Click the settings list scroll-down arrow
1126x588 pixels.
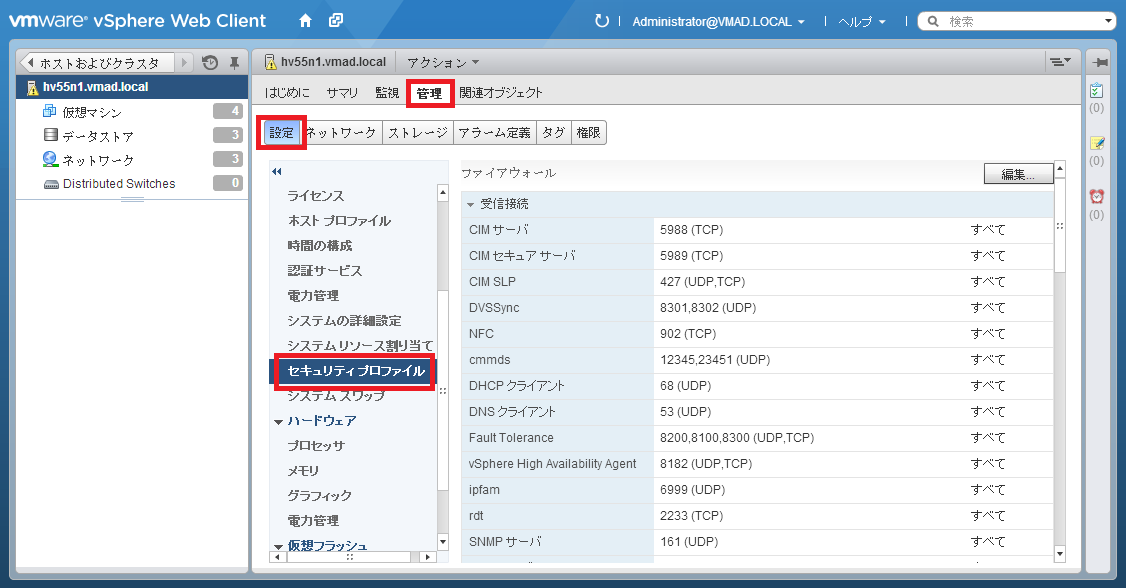443,542
